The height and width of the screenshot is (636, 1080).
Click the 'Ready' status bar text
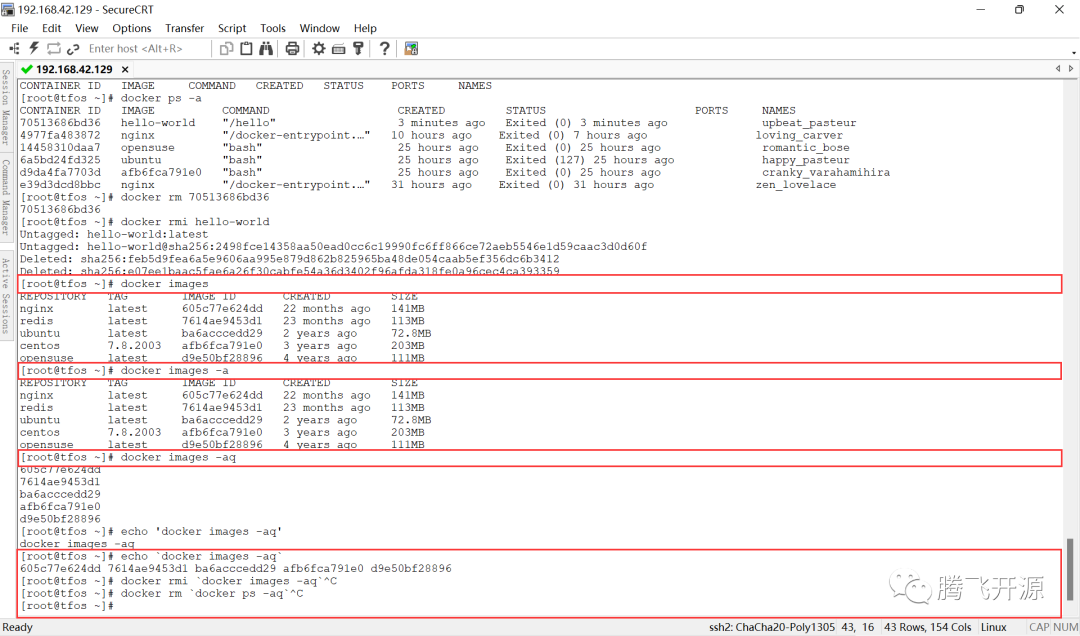coord(18,627)
